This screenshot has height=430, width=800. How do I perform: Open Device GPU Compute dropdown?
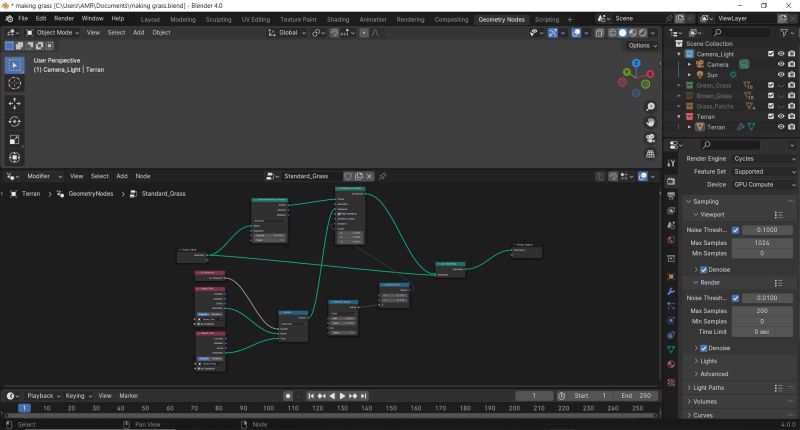(x=764, y=185)
